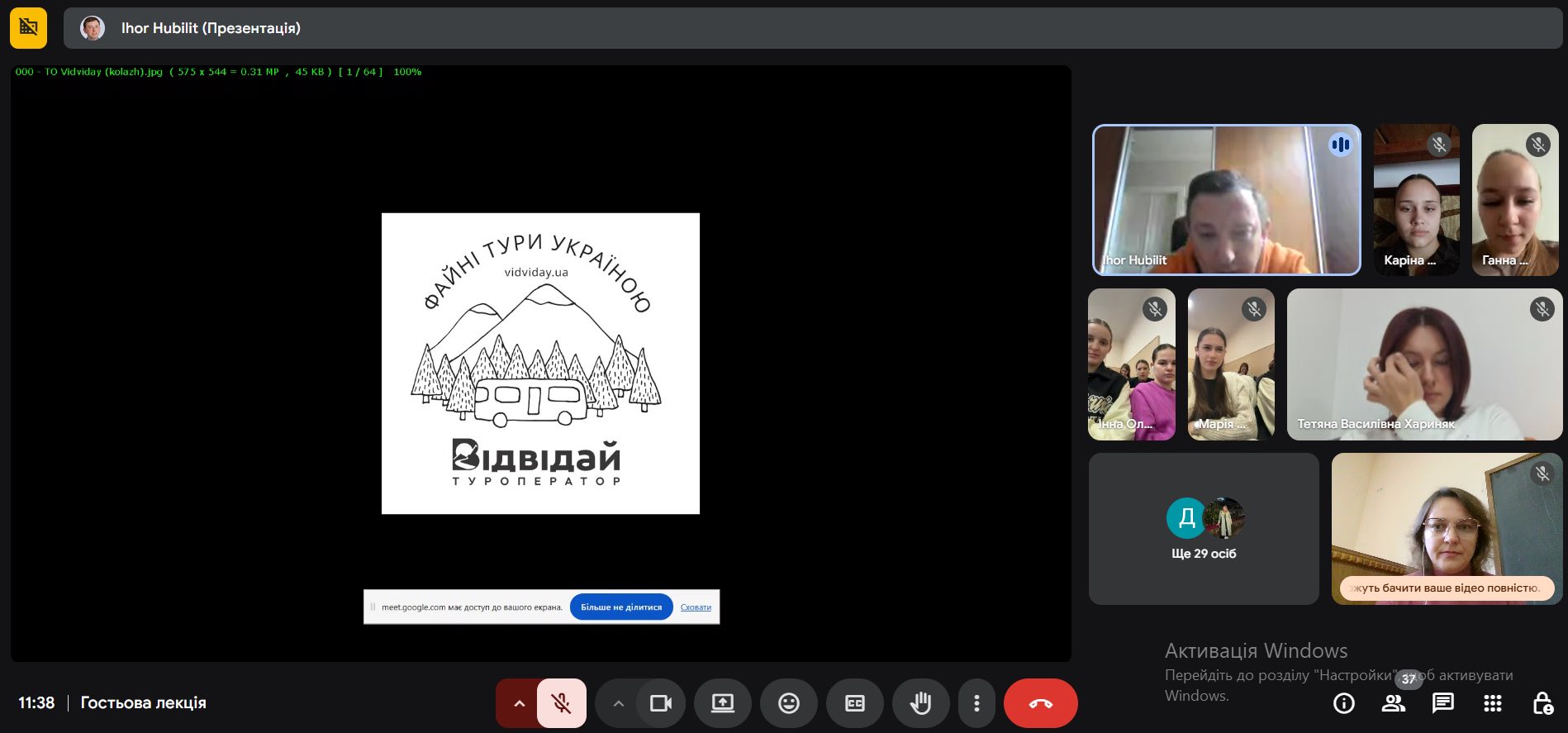Toggle the camera button
Screen dimensions: 1568x733
(x=661, y=703)
